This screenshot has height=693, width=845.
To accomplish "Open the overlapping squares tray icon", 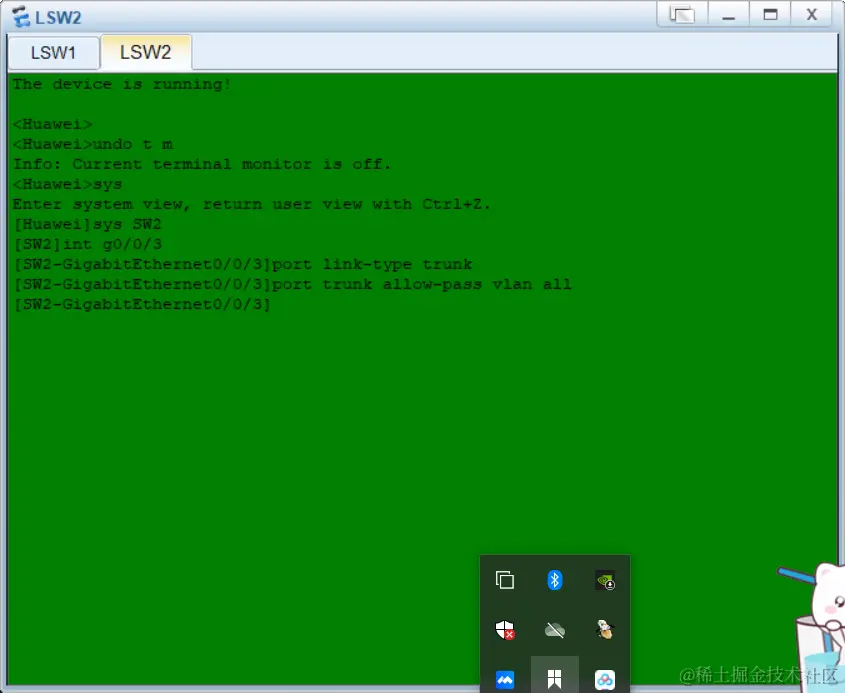I will [x=505, y=580].
